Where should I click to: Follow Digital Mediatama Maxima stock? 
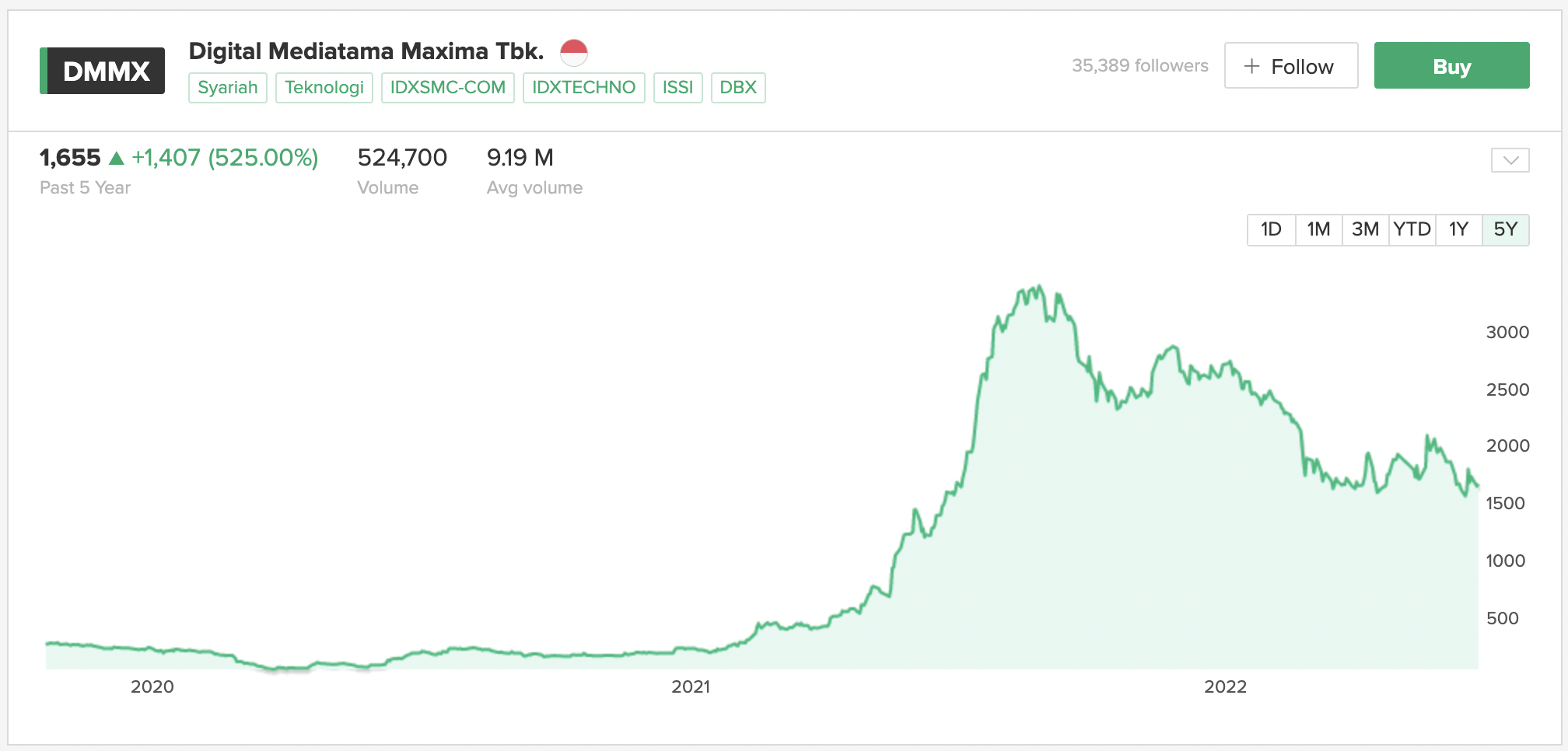[1291, 65]
